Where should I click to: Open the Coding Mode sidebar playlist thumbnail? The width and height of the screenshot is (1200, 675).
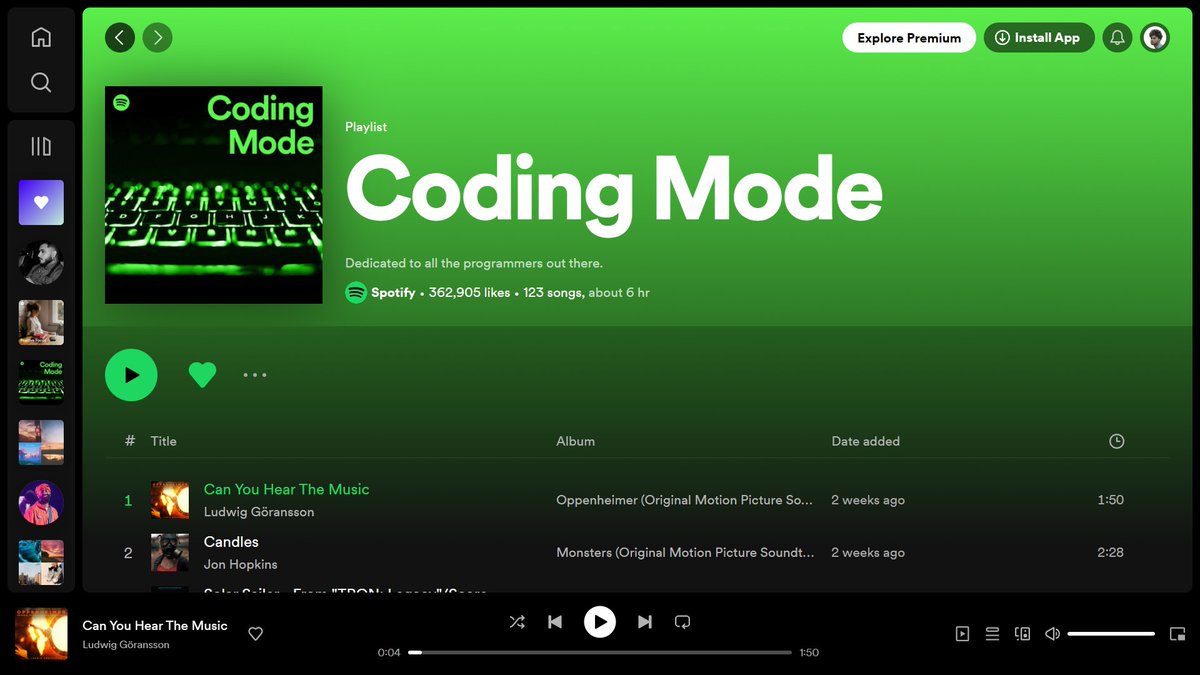[x=41, y=382]
